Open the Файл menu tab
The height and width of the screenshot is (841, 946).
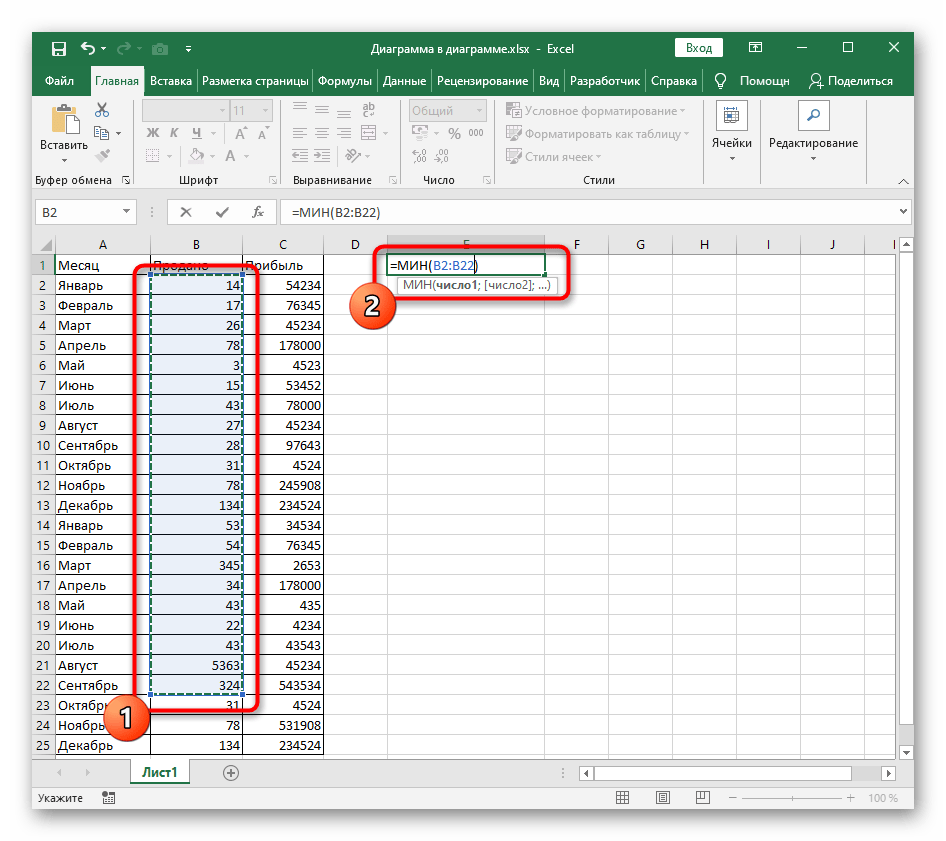(59, 81)
